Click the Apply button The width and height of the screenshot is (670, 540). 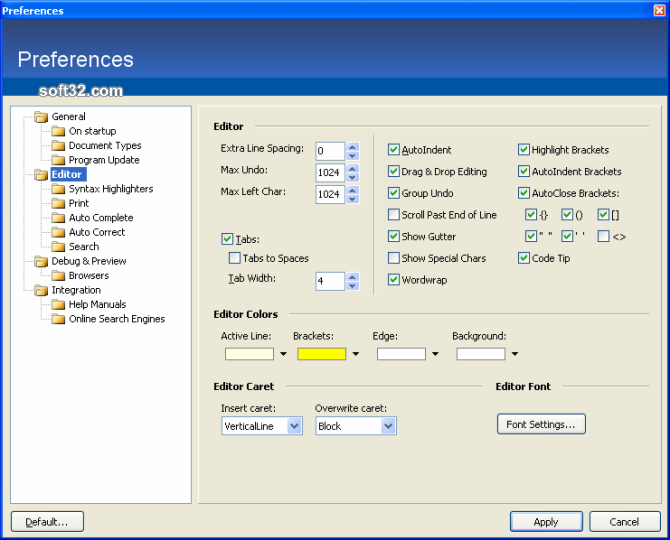tap(546, 522)
